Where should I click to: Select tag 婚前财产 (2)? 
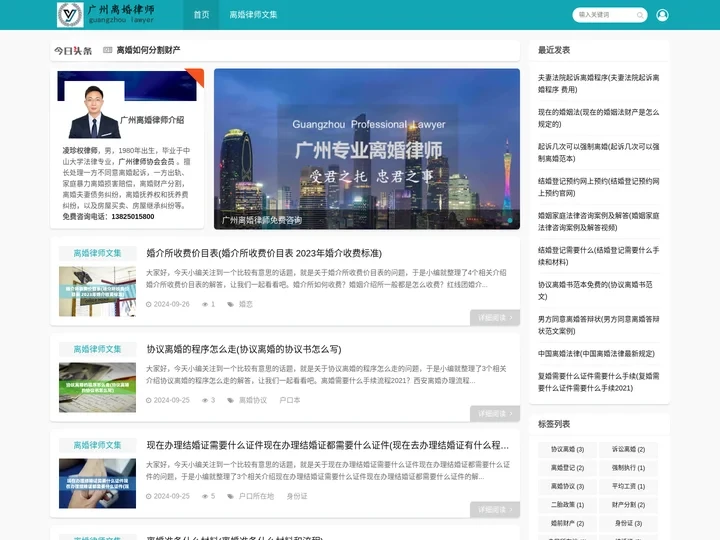click(568, 523)
